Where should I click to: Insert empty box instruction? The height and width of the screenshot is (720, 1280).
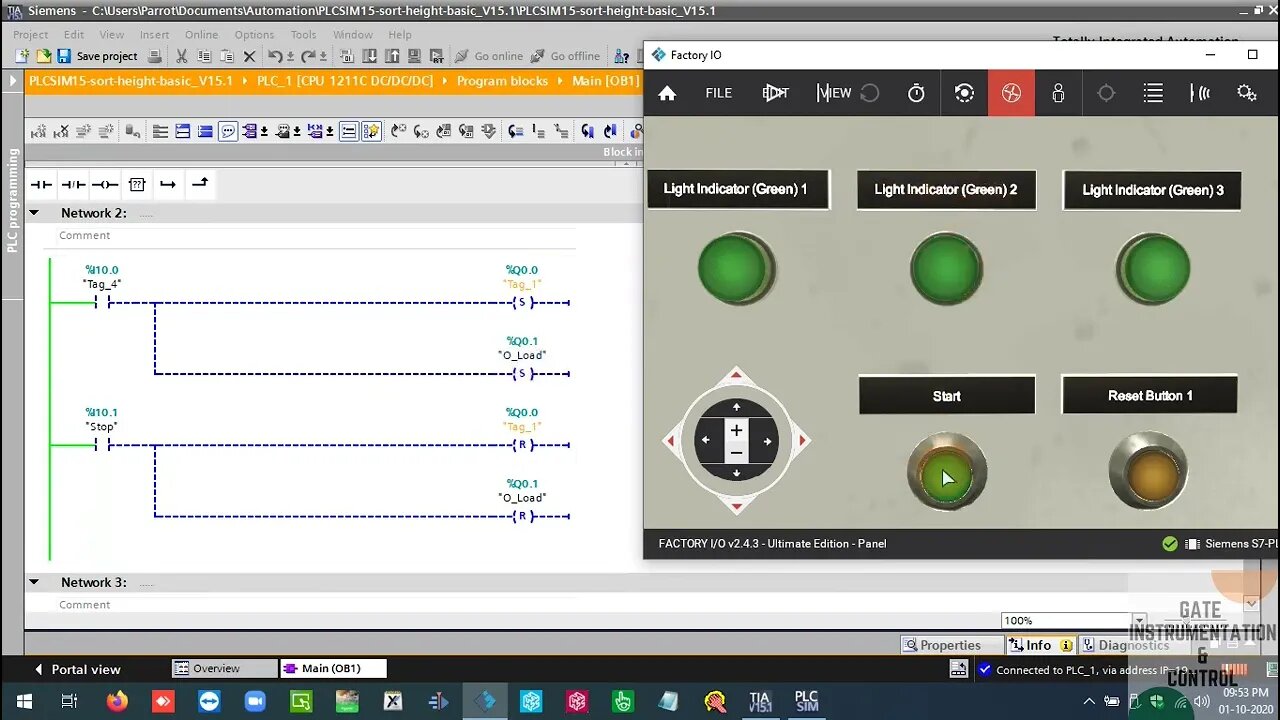pos(137,184)
